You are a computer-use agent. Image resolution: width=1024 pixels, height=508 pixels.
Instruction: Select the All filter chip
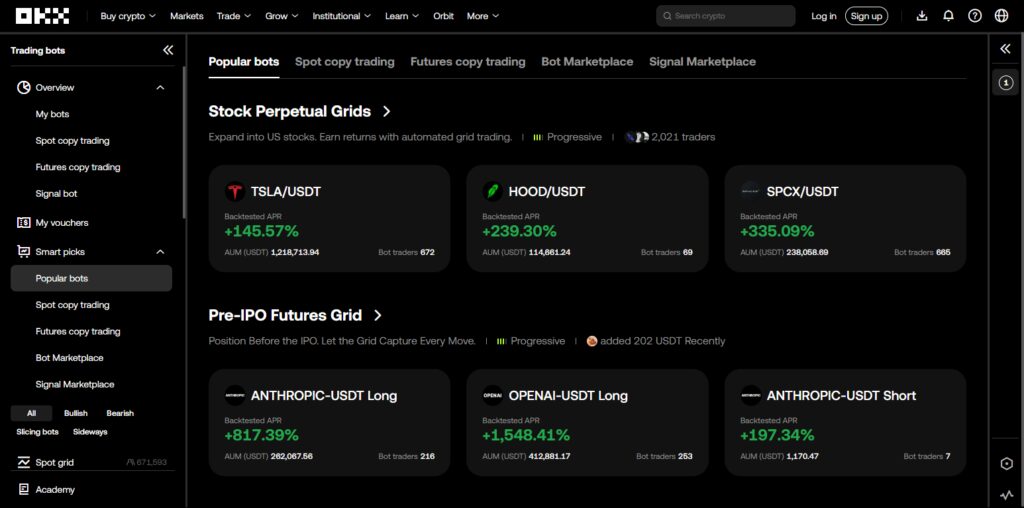coord(31,413)
